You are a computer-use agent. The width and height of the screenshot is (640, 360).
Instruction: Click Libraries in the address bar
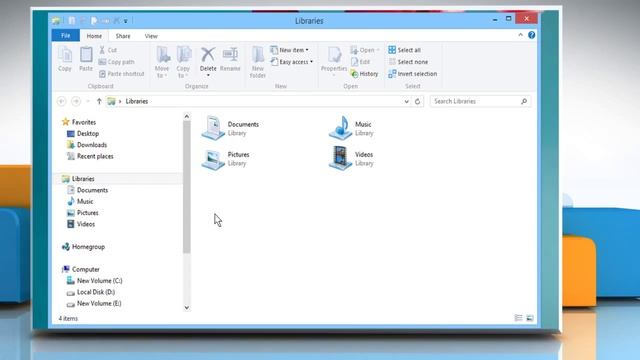point(137,101)
